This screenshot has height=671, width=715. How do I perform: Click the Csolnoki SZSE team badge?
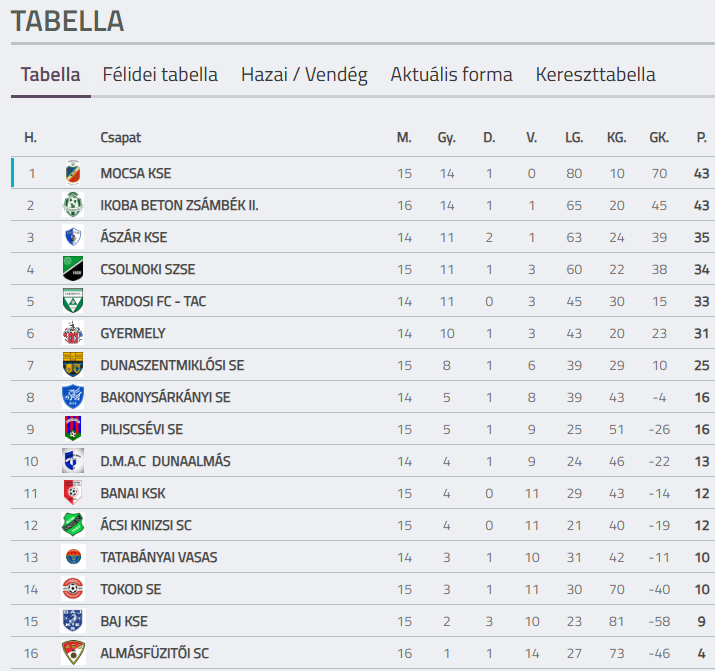coord(73,269)
